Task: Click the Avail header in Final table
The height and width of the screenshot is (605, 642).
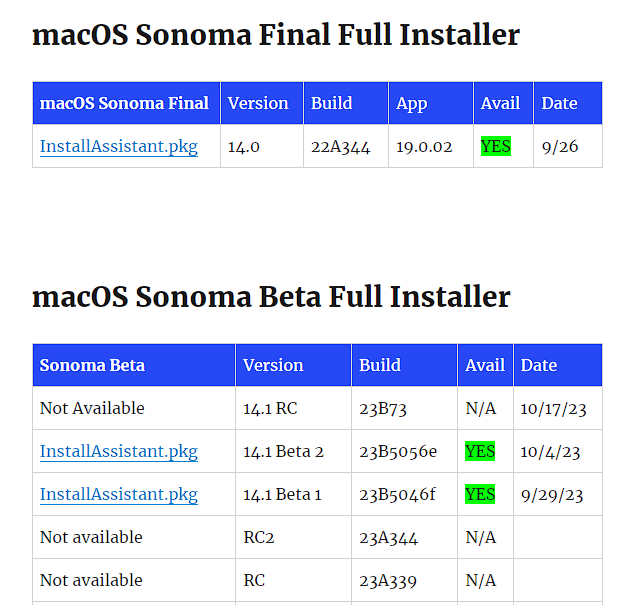Action: click(500, 103)
